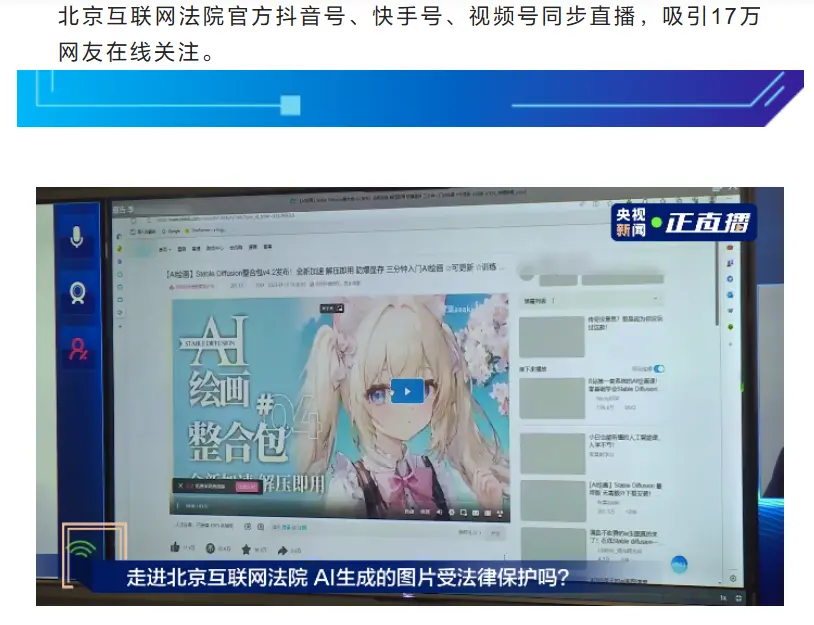814x625 pixels.
Task: Like the video with thumbs-up icon
Action: click(x=176, y=548)
